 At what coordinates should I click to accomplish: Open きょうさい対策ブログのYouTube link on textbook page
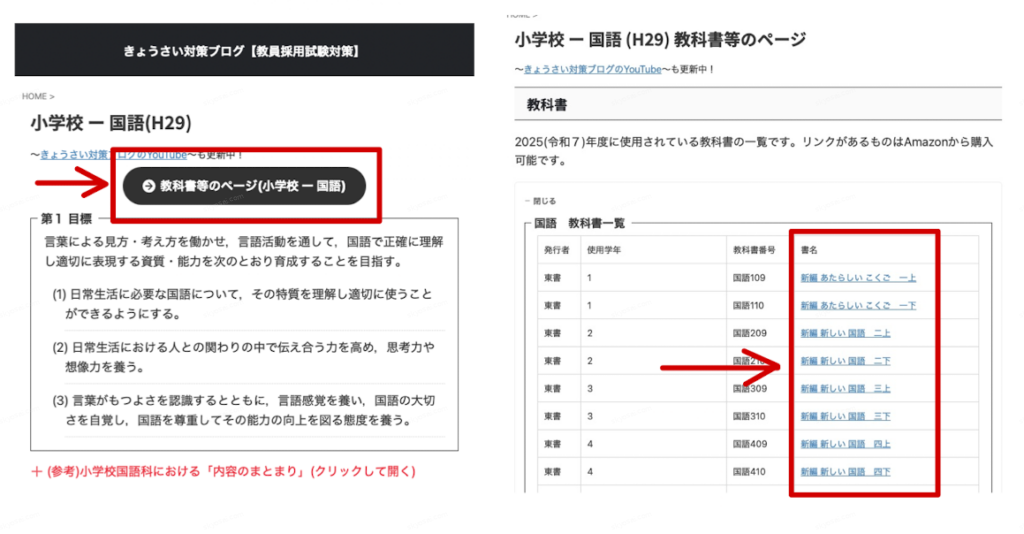click(x=592, y=69)
